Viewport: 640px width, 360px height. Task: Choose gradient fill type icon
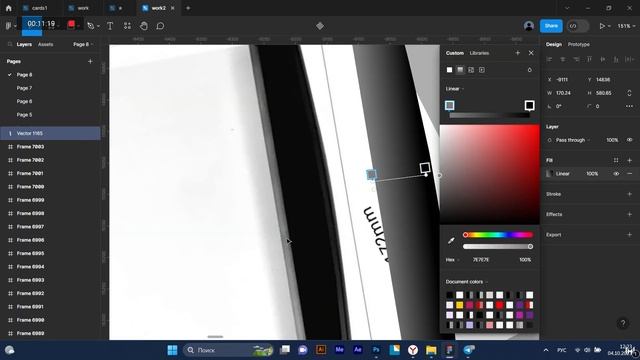point(460,70)
